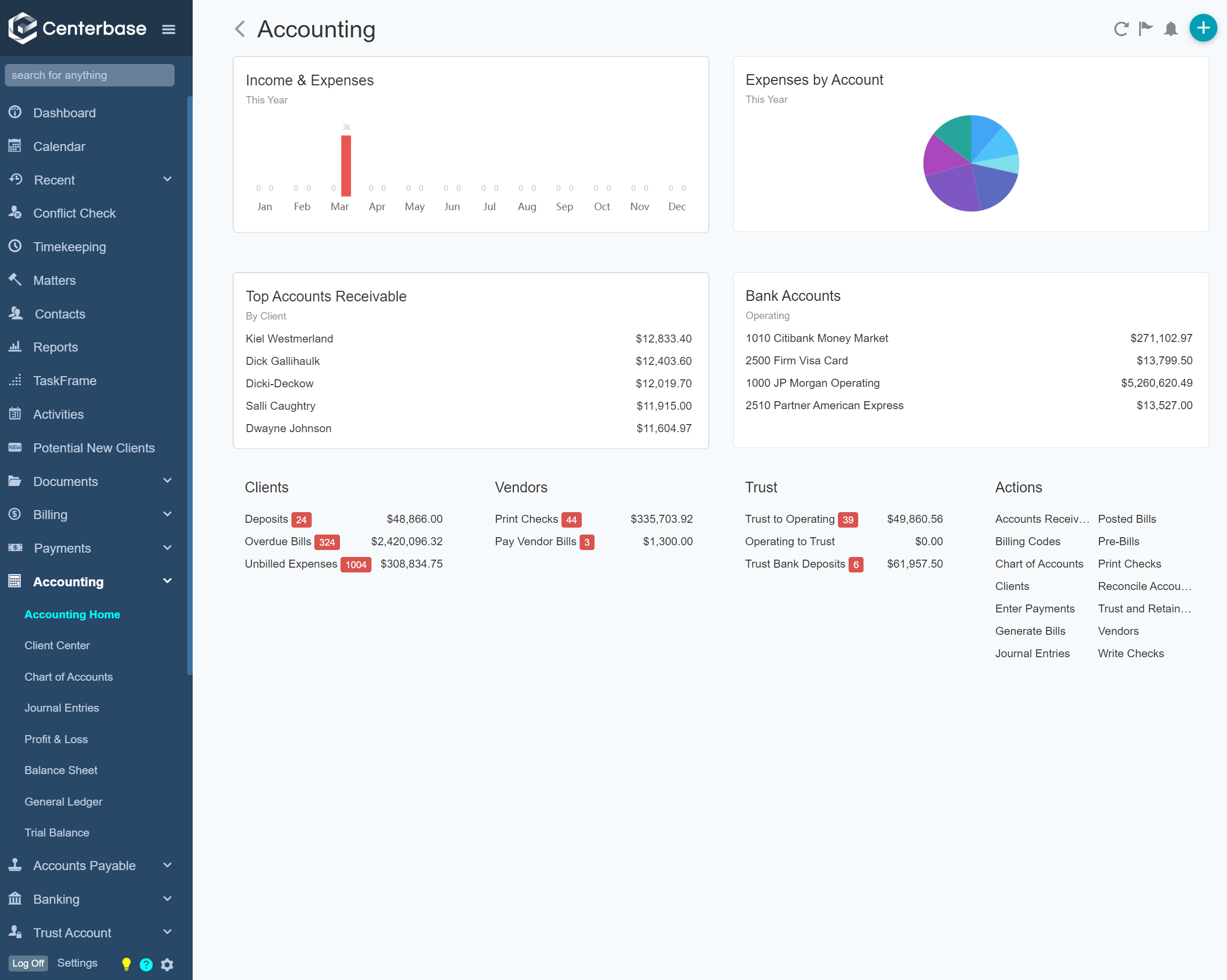Screen dimensions: 1227x980
Task: Open the settings gear at bottom of sidebar
Action: [167, 964]
